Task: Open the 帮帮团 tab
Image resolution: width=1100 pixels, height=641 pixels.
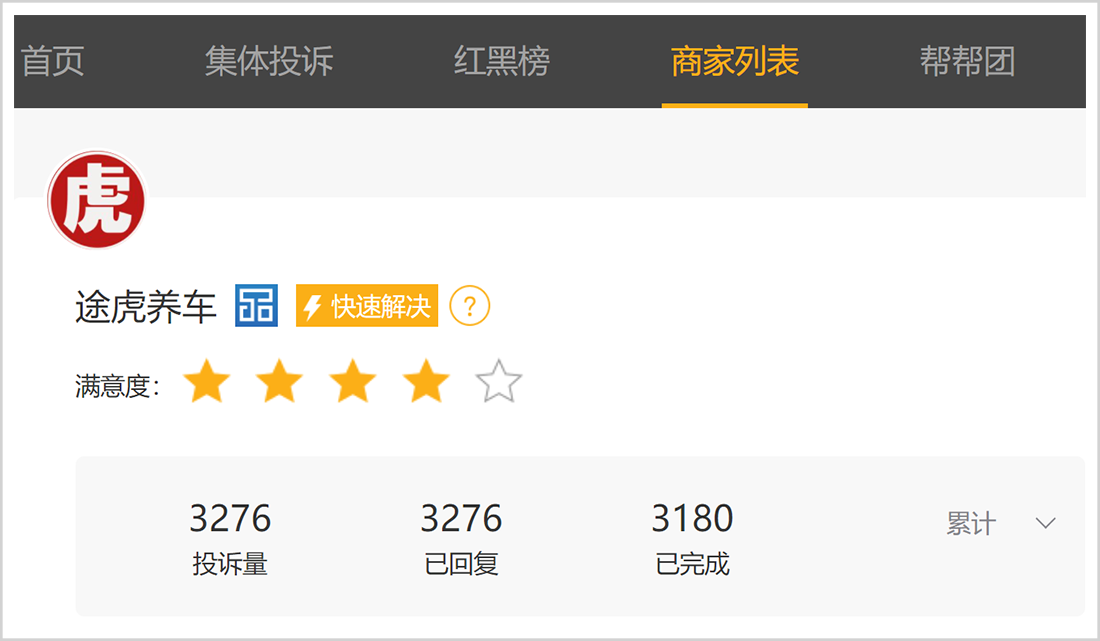Action: [x=967, y=61]
